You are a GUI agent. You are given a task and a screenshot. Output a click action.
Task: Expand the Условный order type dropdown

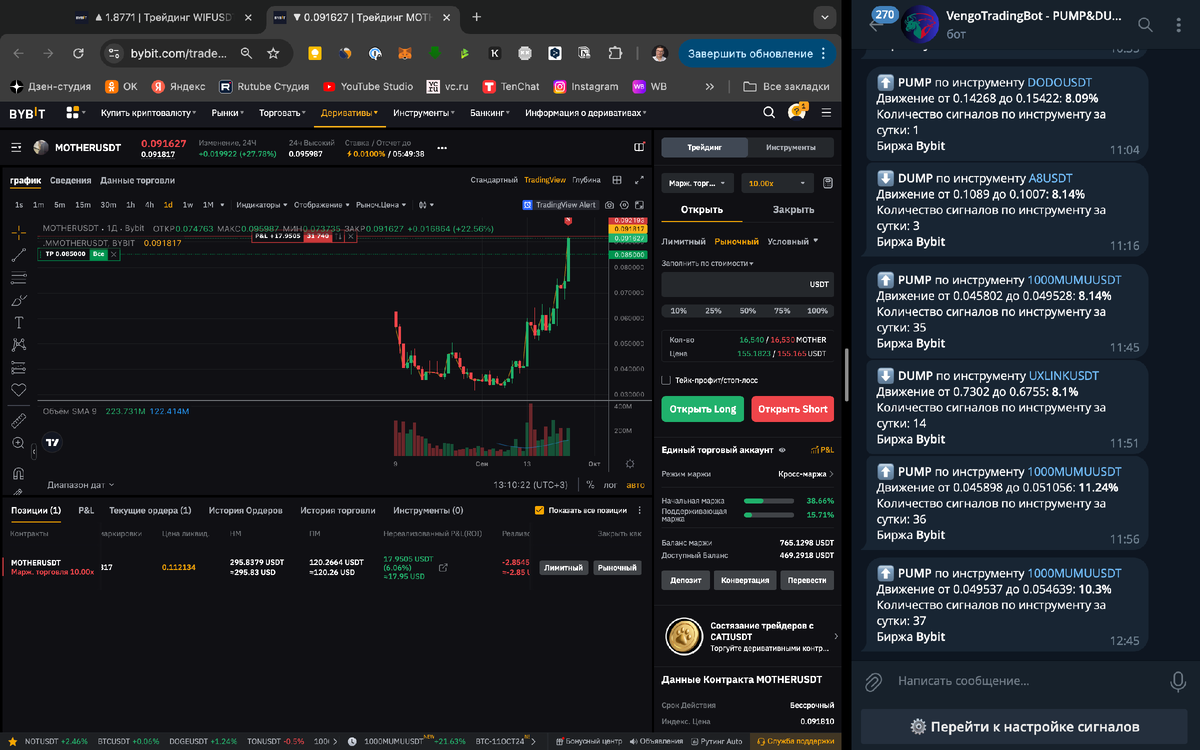[793, 241]
